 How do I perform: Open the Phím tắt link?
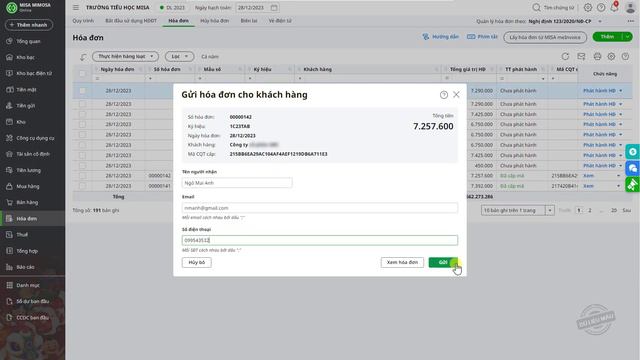point(482,37)
